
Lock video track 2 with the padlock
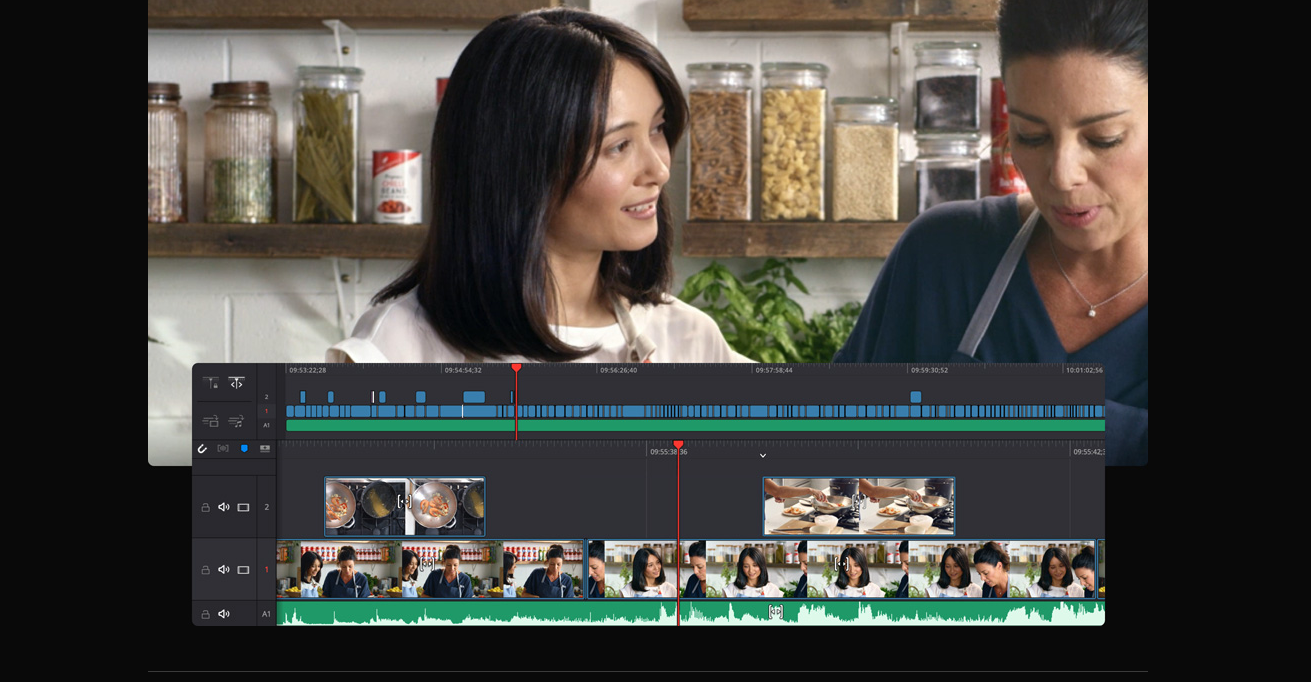205,507
